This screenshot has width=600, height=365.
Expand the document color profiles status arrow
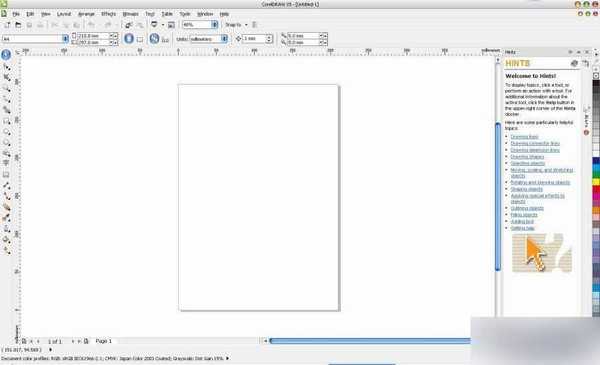pyautogui.click(x=228, y=358)
